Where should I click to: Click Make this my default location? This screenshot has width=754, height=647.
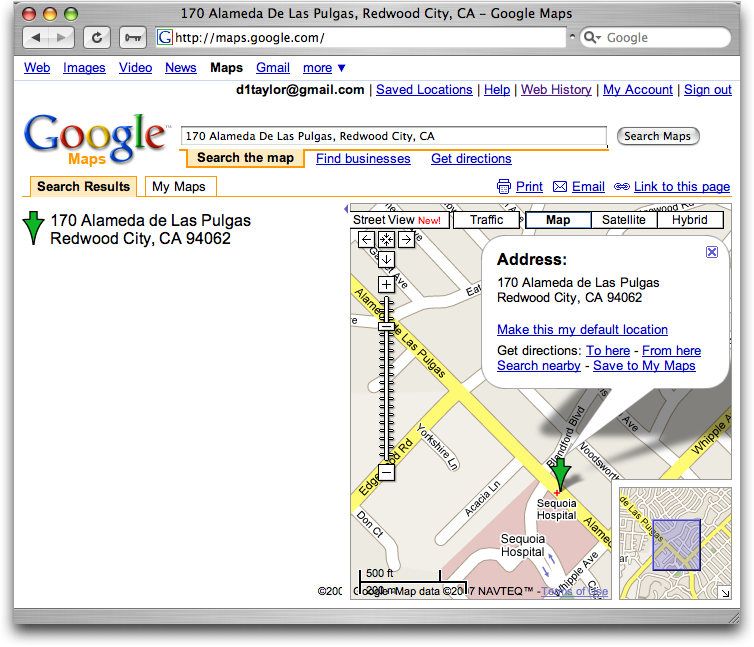point(582,330)
